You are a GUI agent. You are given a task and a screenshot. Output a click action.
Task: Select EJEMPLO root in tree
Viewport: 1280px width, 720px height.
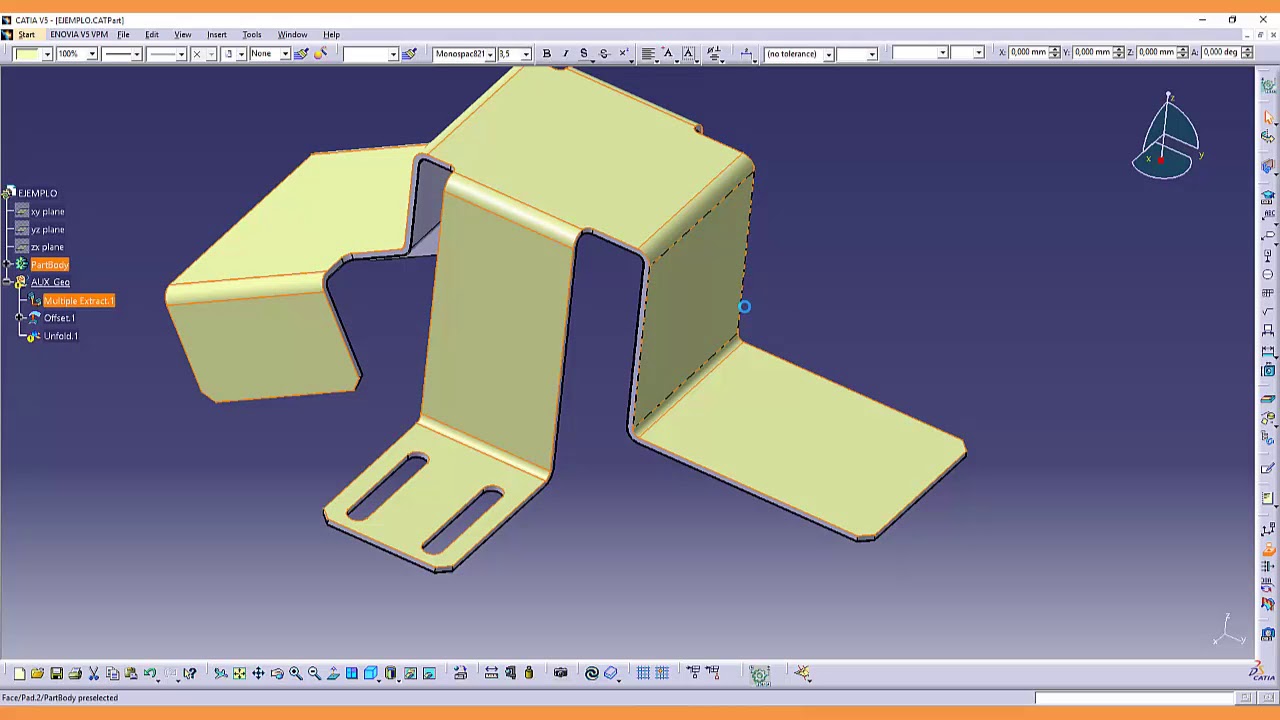(x=37, y=193)
